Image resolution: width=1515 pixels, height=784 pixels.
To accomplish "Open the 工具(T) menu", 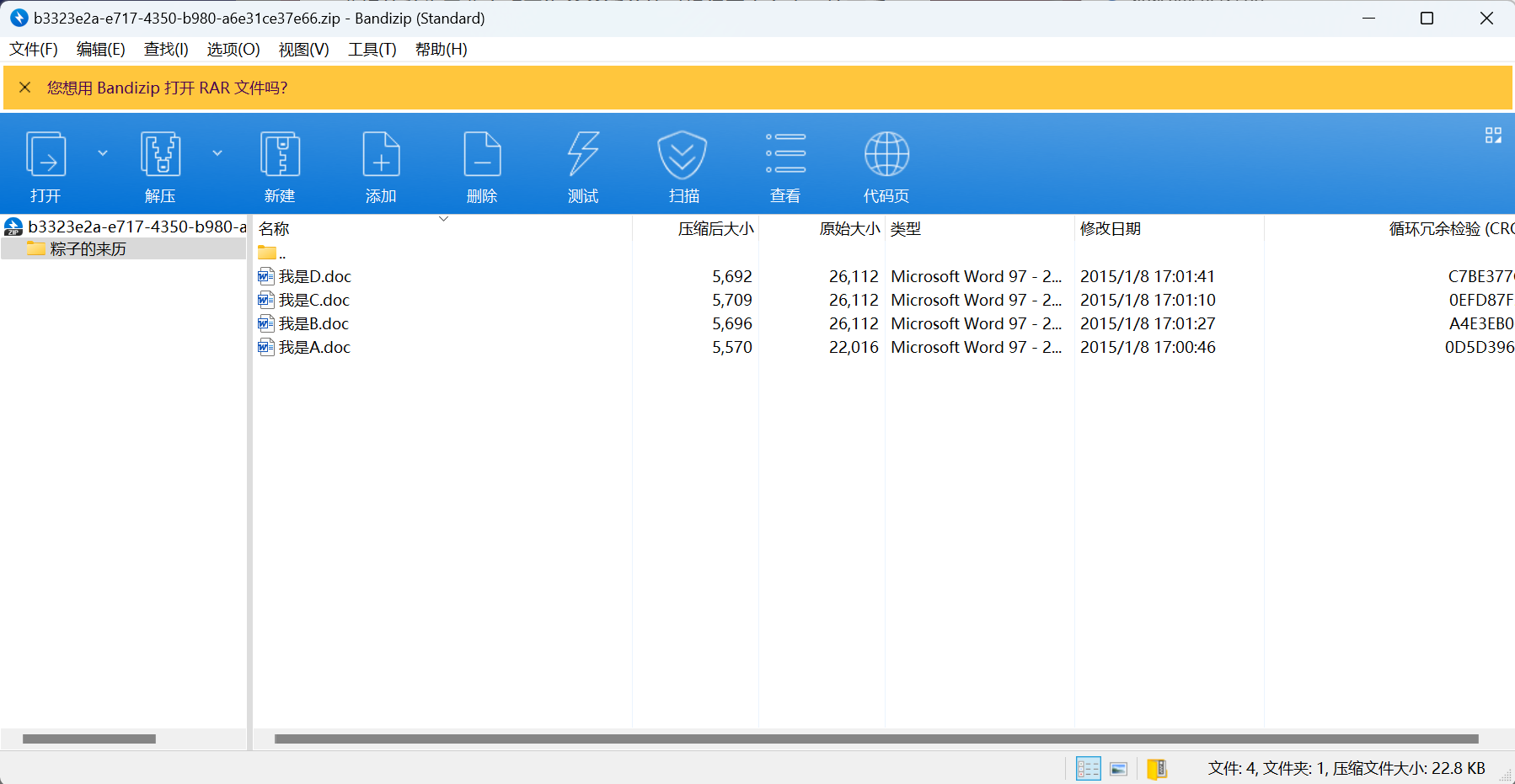I will point(372,50).
